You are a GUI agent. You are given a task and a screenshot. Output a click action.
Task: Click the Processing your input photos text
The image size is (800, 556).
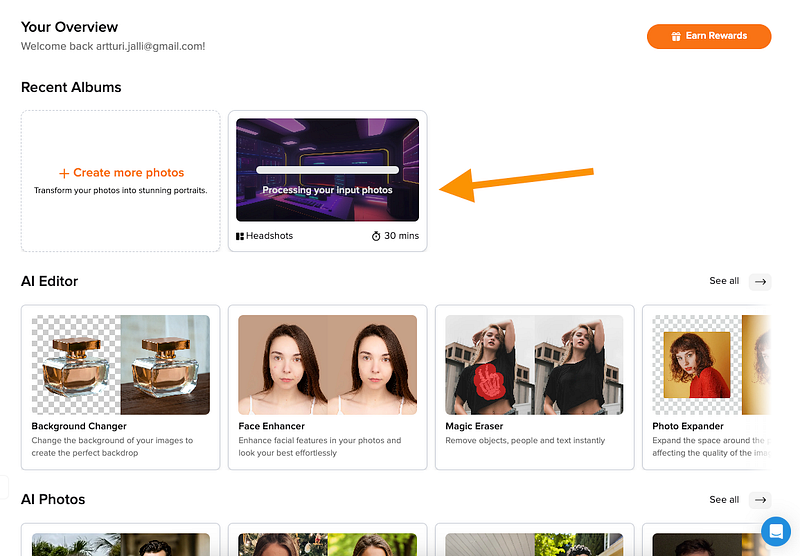328,190
